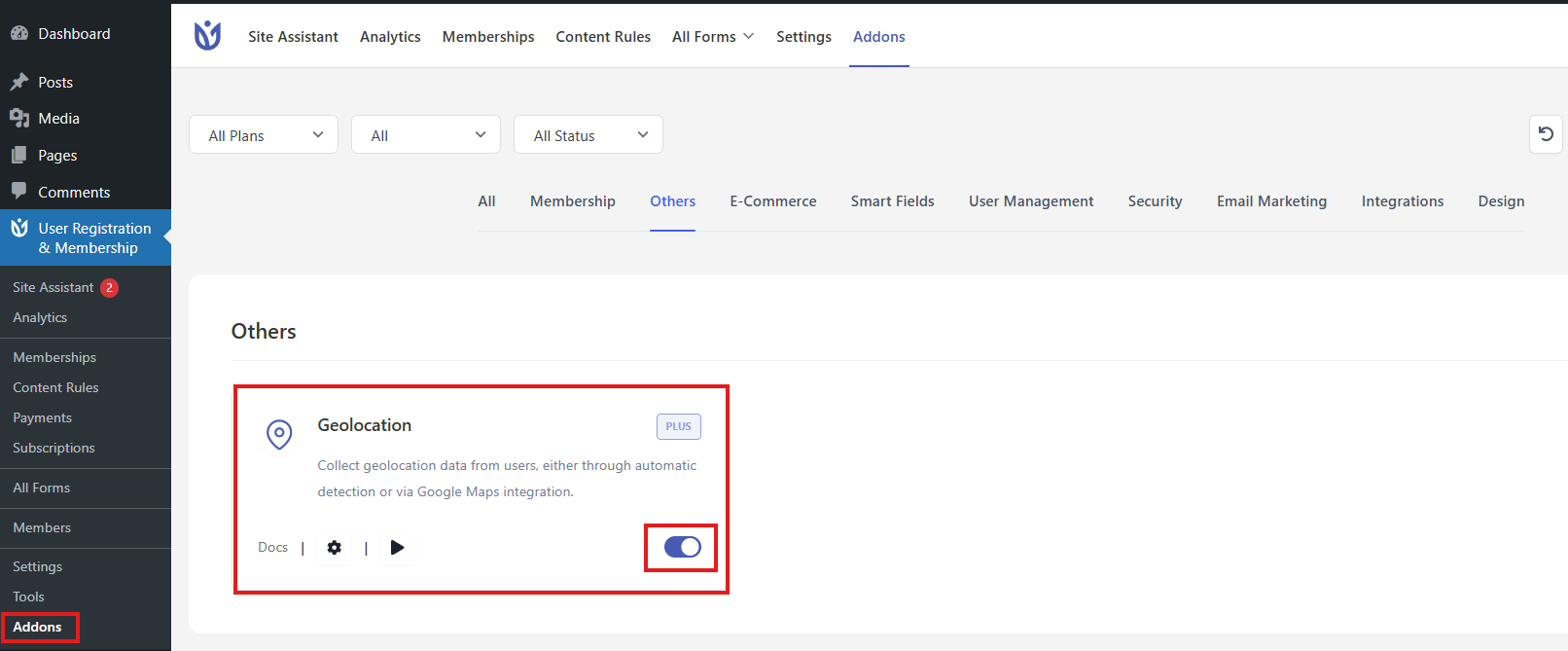The width and height of the screenshot is (1568, 651).
Task: Click the Dashboard gauge icon in the sidebar
Action: (x=19, y=33)
